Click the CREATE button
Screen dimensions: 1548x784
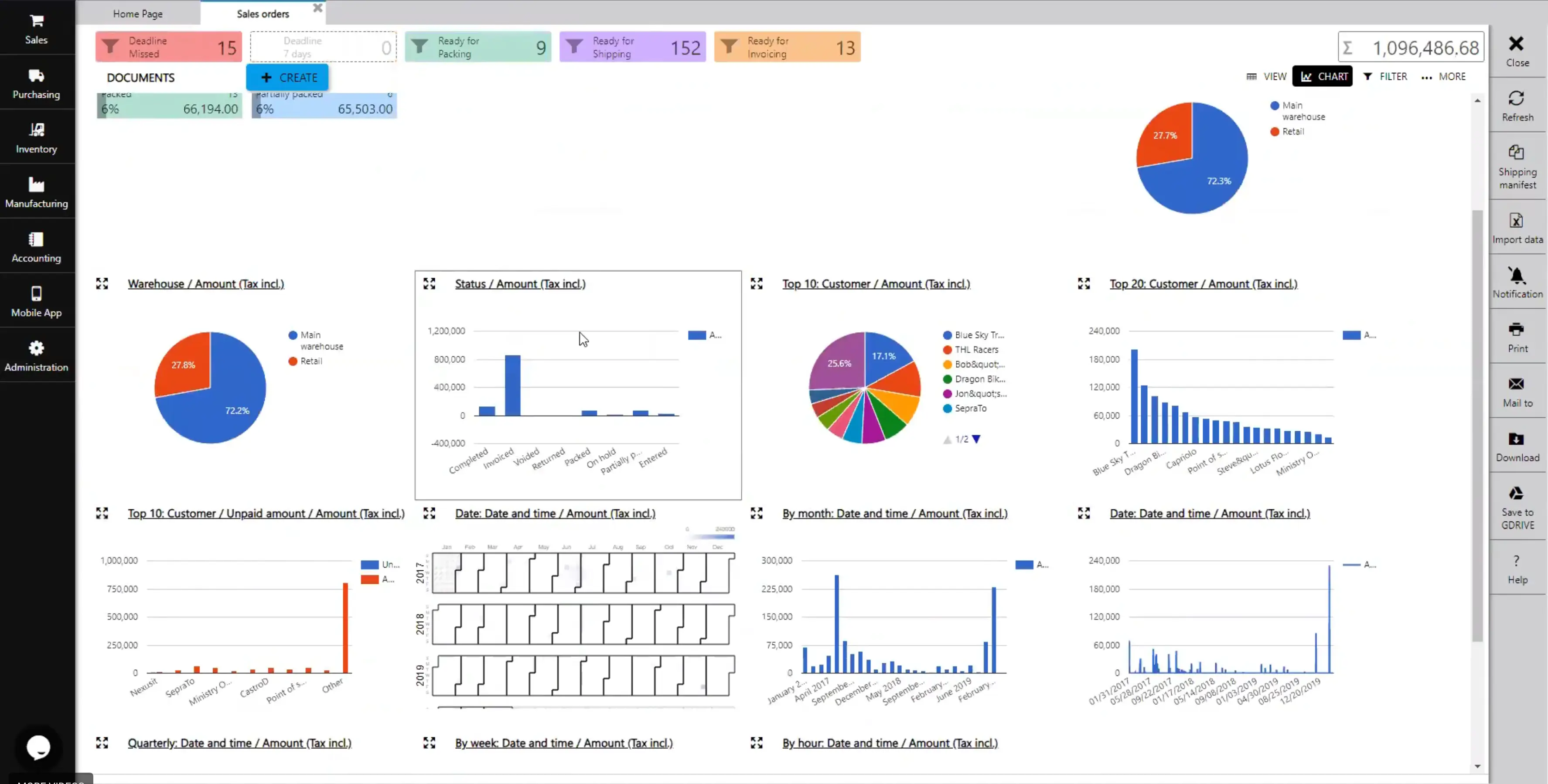(x=287, y=77)
